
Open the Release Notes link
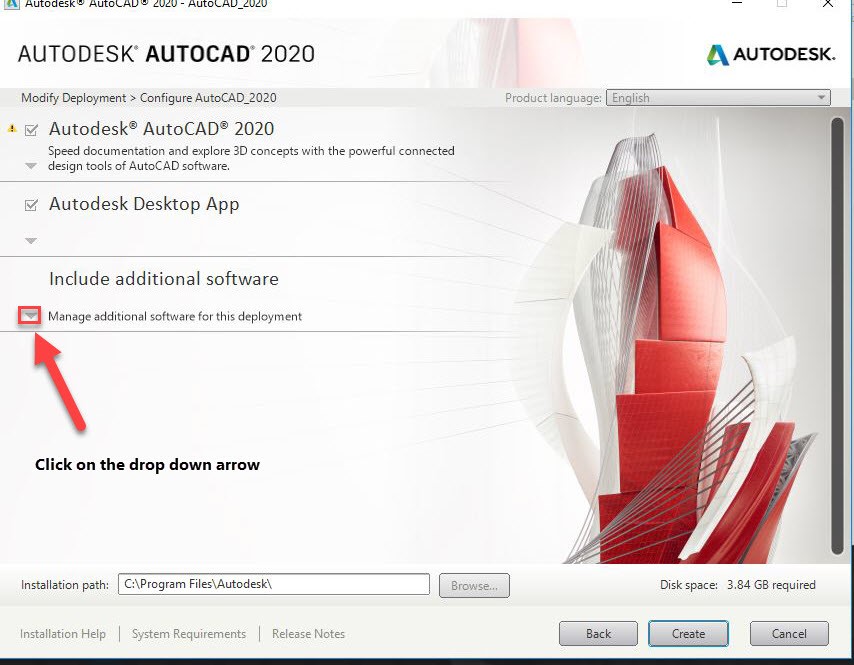[308, 634]
